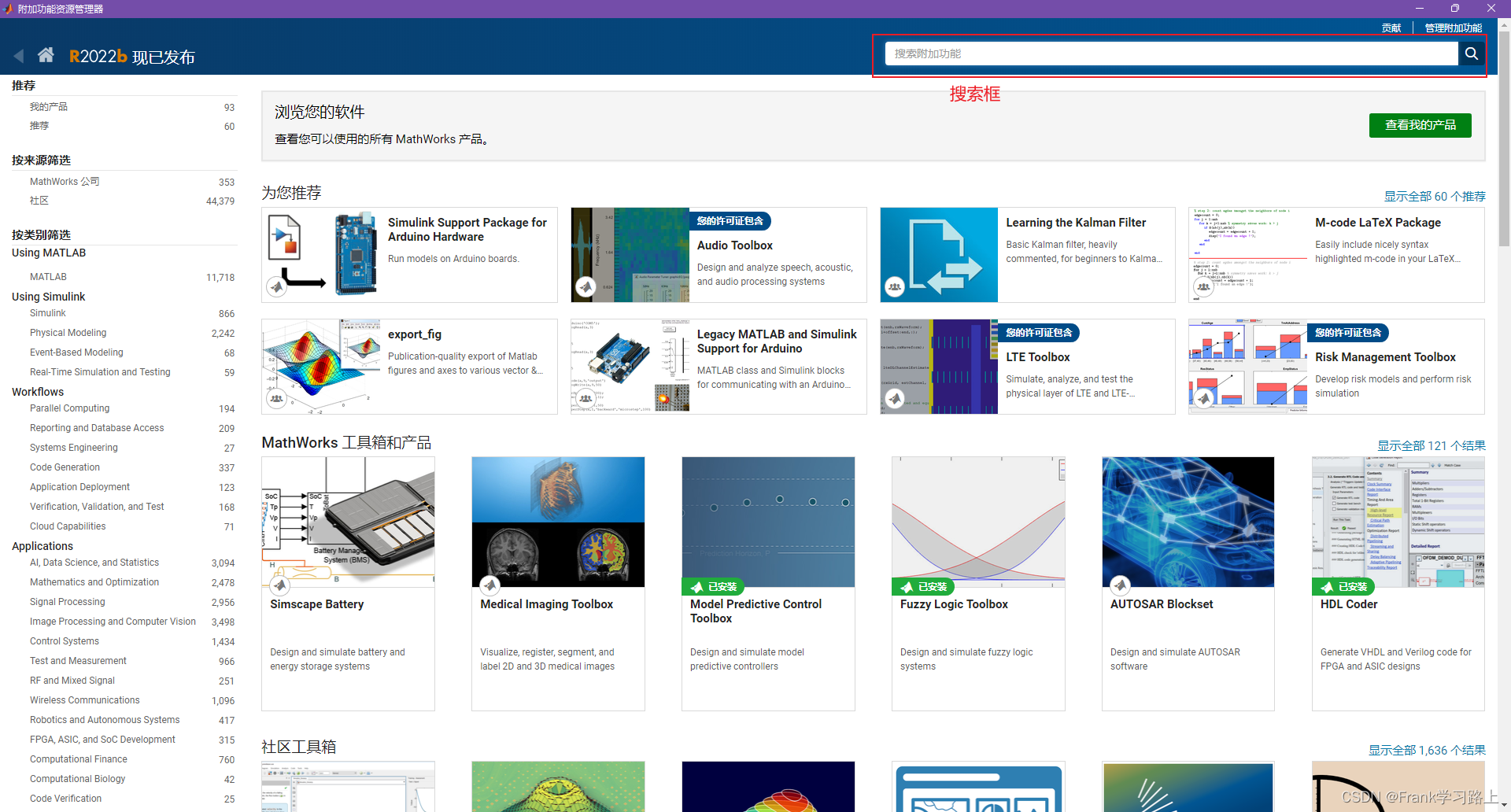Click the Arduino board thumbnail of Simulink package
Screen dimensions: 1511x812
[x=321, y=255]
